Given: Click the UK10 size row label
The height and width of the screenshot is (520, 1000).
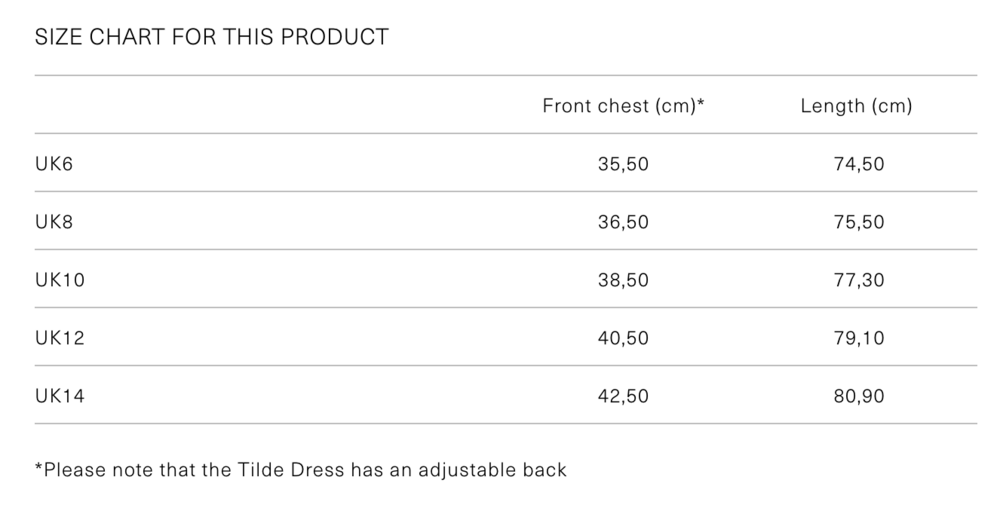Looking at the screenshot, I should click(x=60, y=280).
